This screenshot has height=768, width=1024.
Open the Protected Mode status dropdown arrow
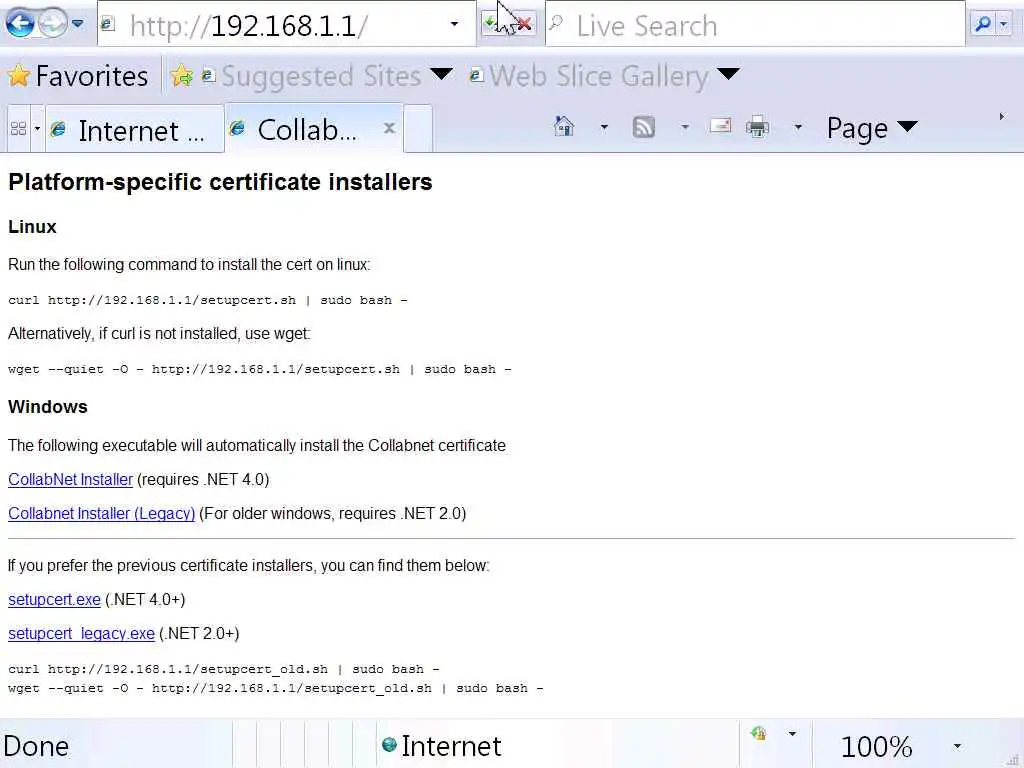(x=792, y=734)
